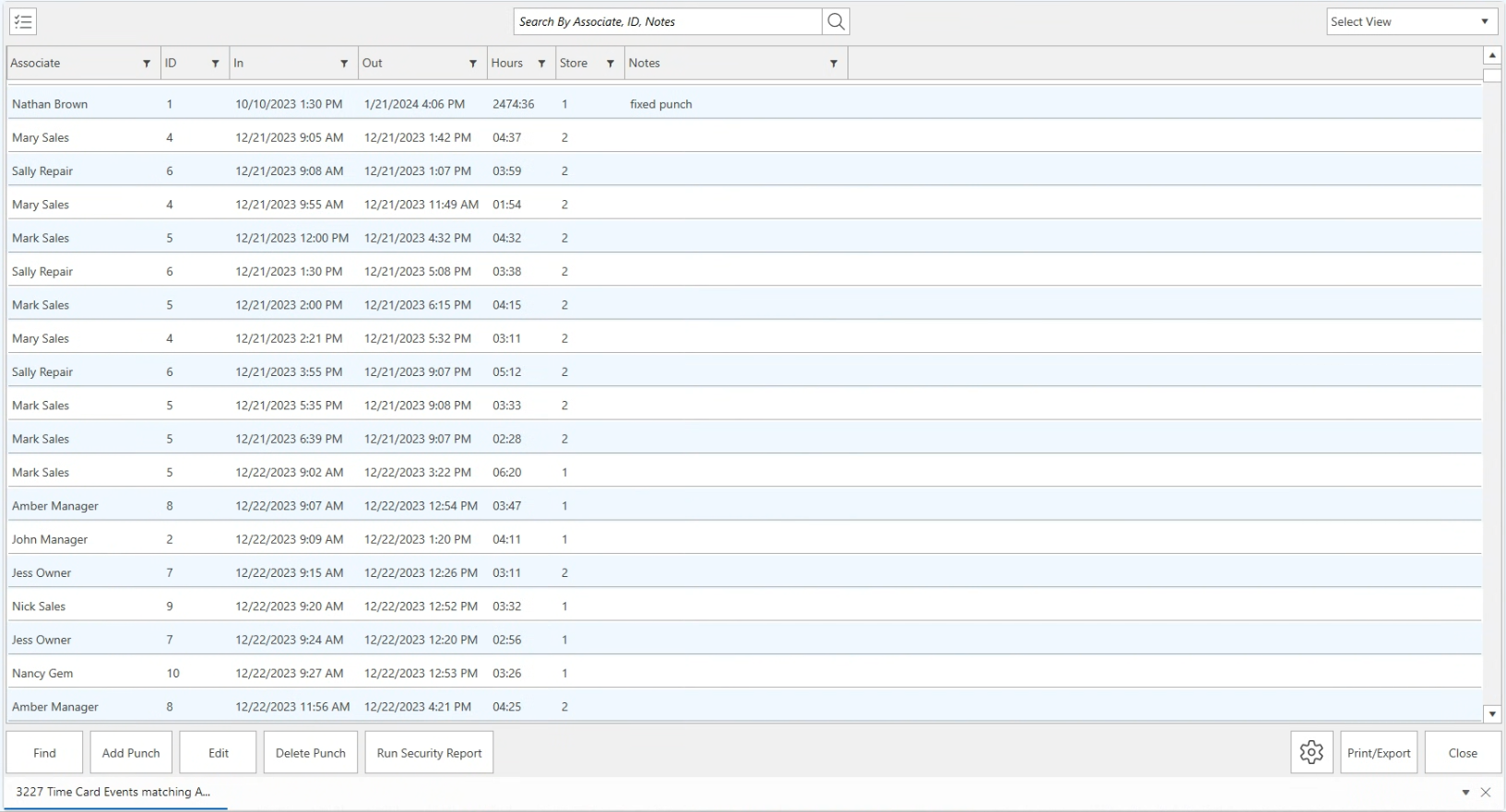
Task: Sort by the Notes column header
Action: (645, 64)
